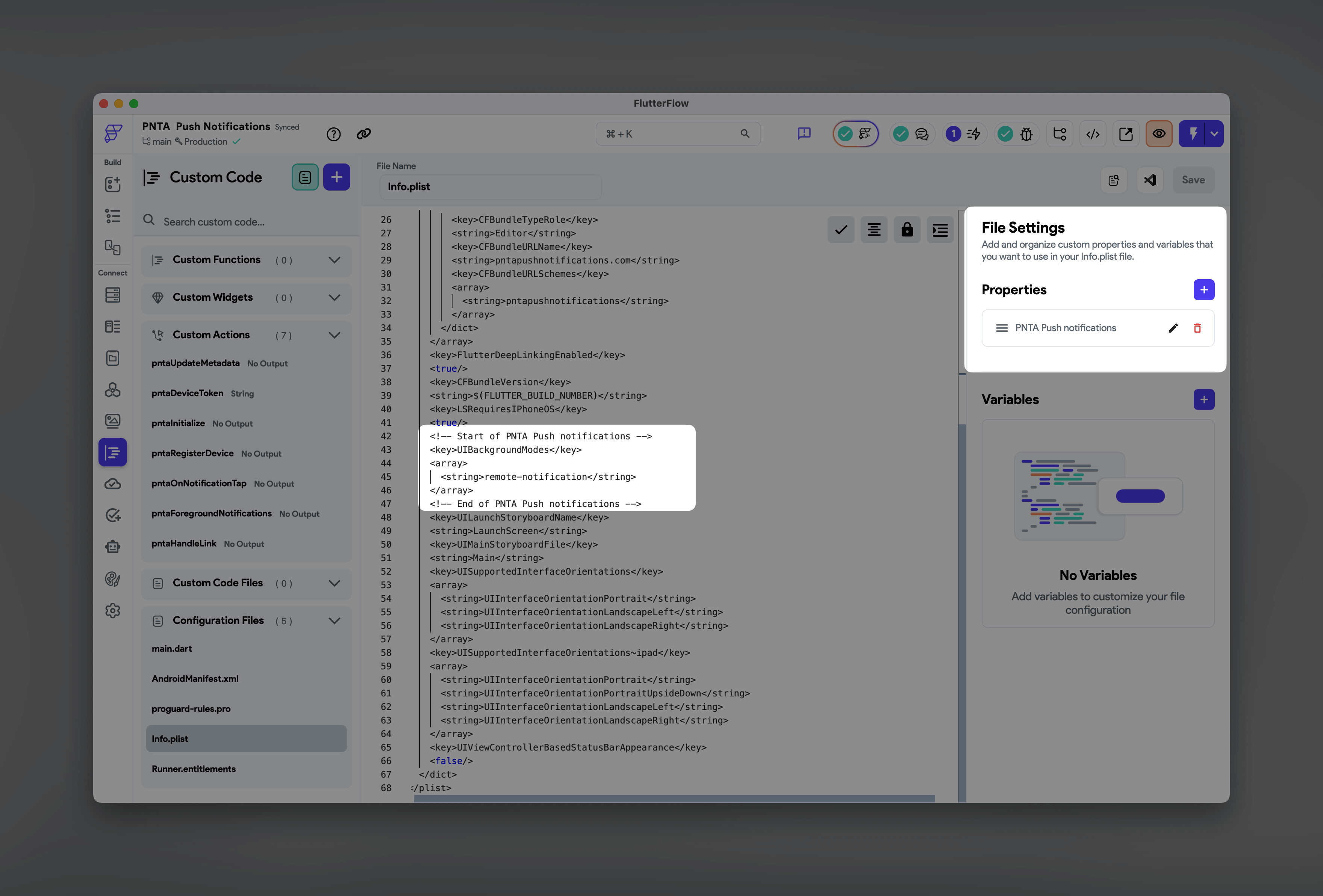Expand the Custom Code Files section chevron
This screenshot has width=1323, height=896.
click(x=335, y=583)
